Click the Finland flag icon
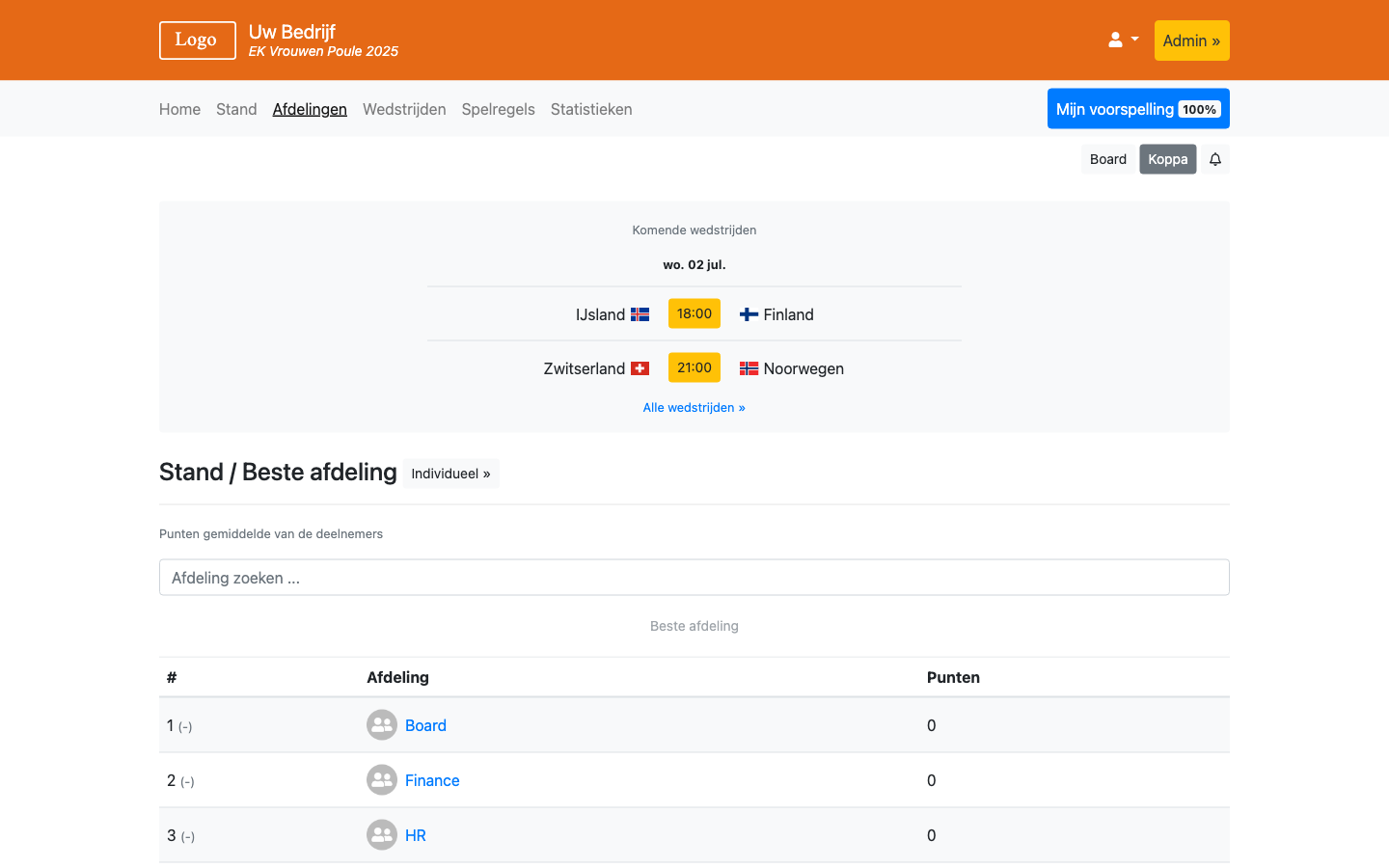This screenshot has width=1389, height=868. pos(749,314)
